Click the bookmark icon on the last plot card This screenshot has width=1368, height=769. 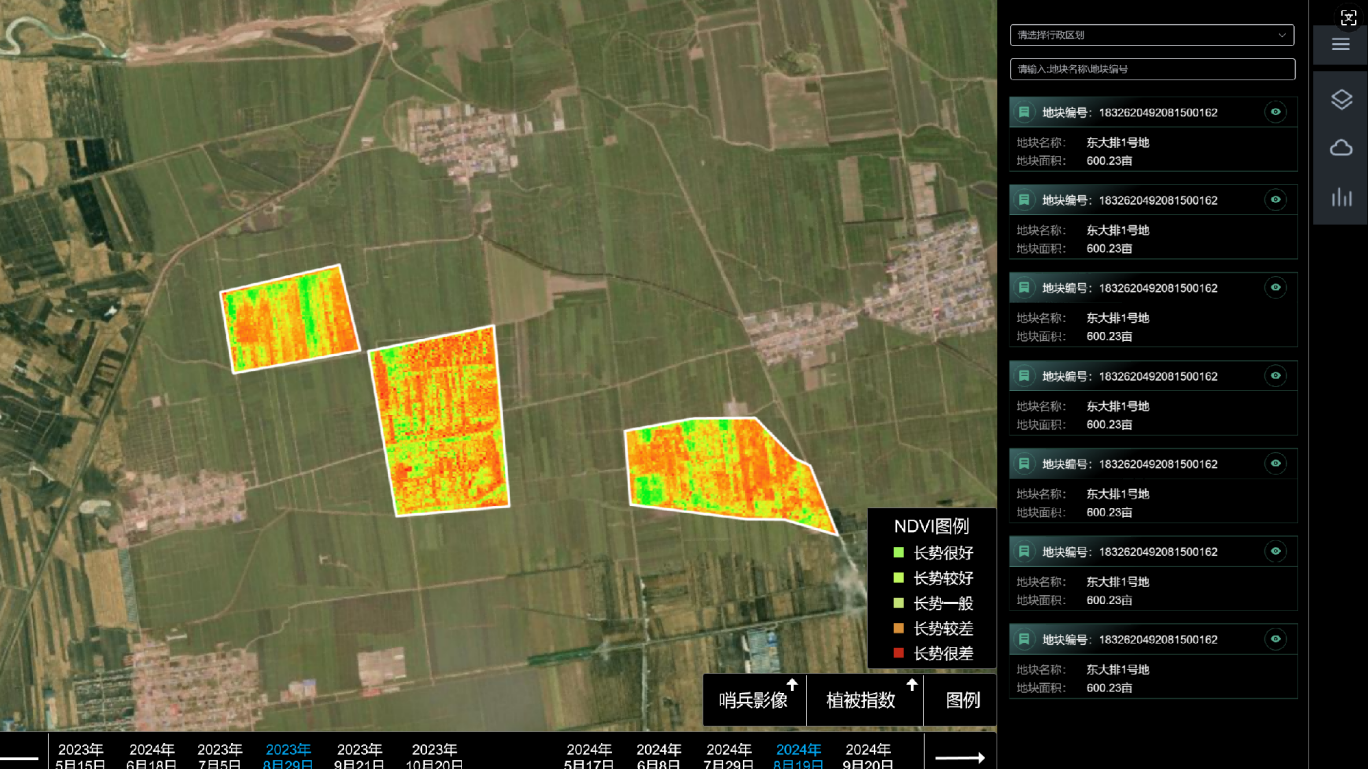pyautogui.click(x=1024, y=639)
